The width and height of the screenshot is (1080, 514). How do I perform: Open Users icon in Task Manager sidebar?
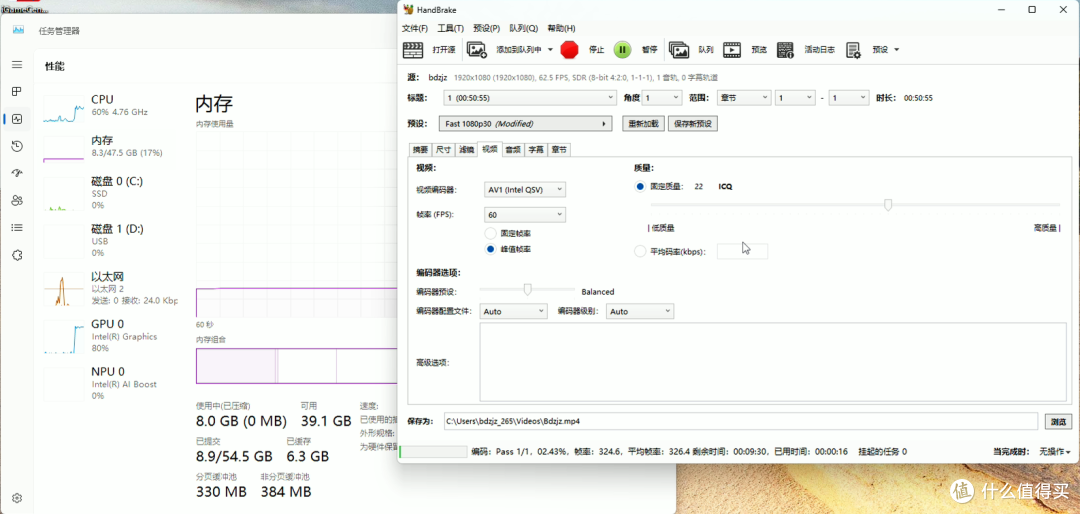[17, 201]
